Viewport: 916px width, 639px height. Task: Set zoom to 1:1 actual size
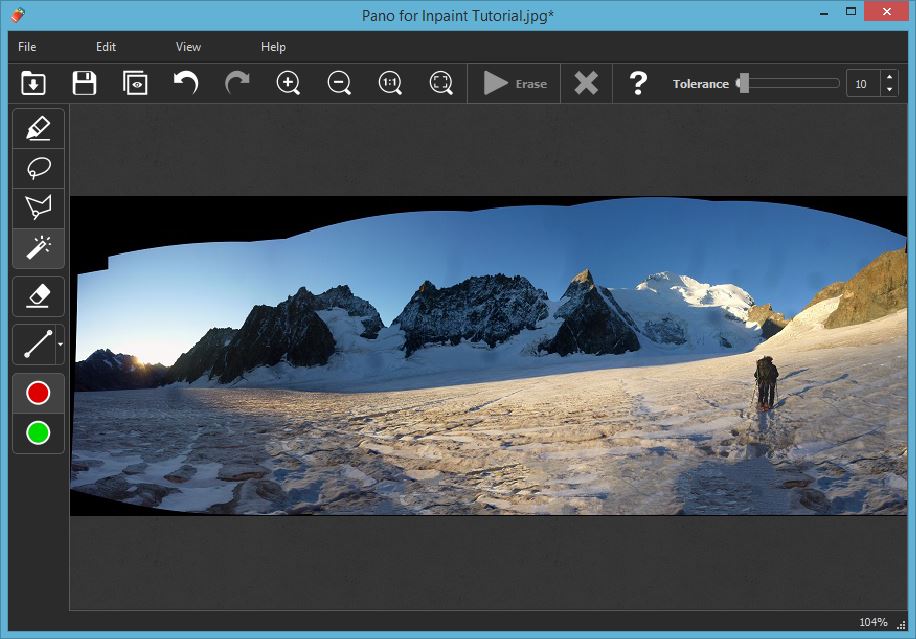390,84
